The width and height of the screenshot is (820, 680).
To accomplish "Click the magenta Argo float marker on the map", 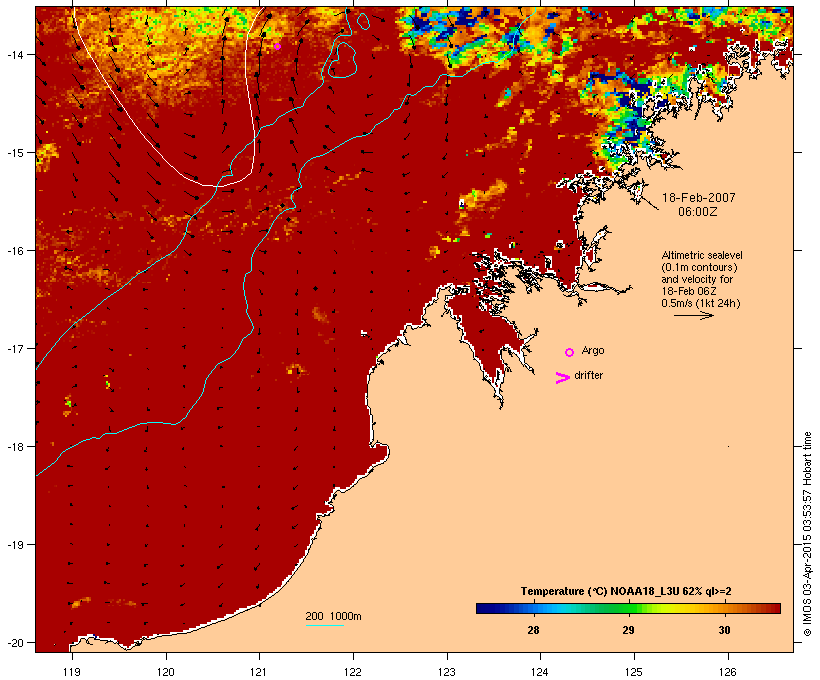I will (278, 47).
